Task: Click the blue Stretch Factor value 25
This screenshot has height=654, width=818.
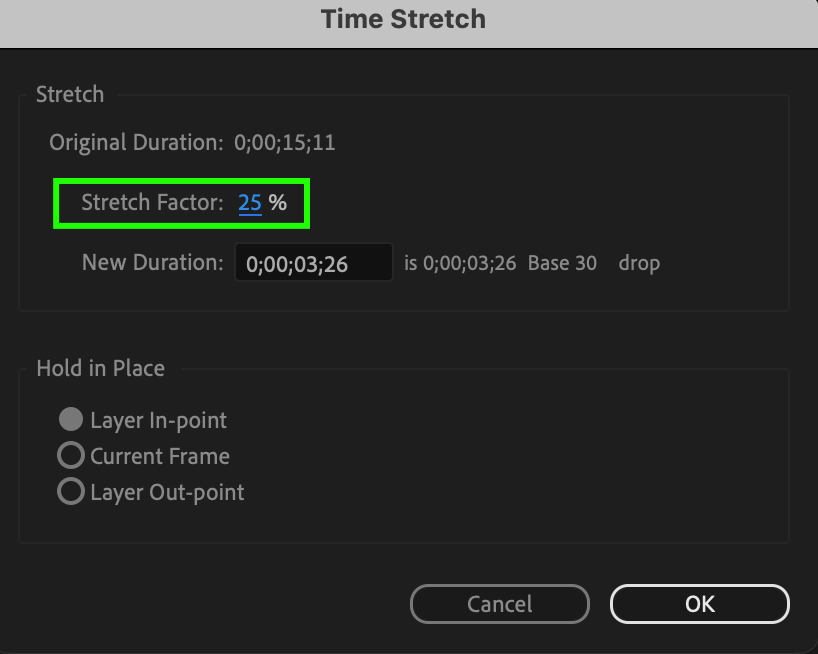Action: (250, 203)
